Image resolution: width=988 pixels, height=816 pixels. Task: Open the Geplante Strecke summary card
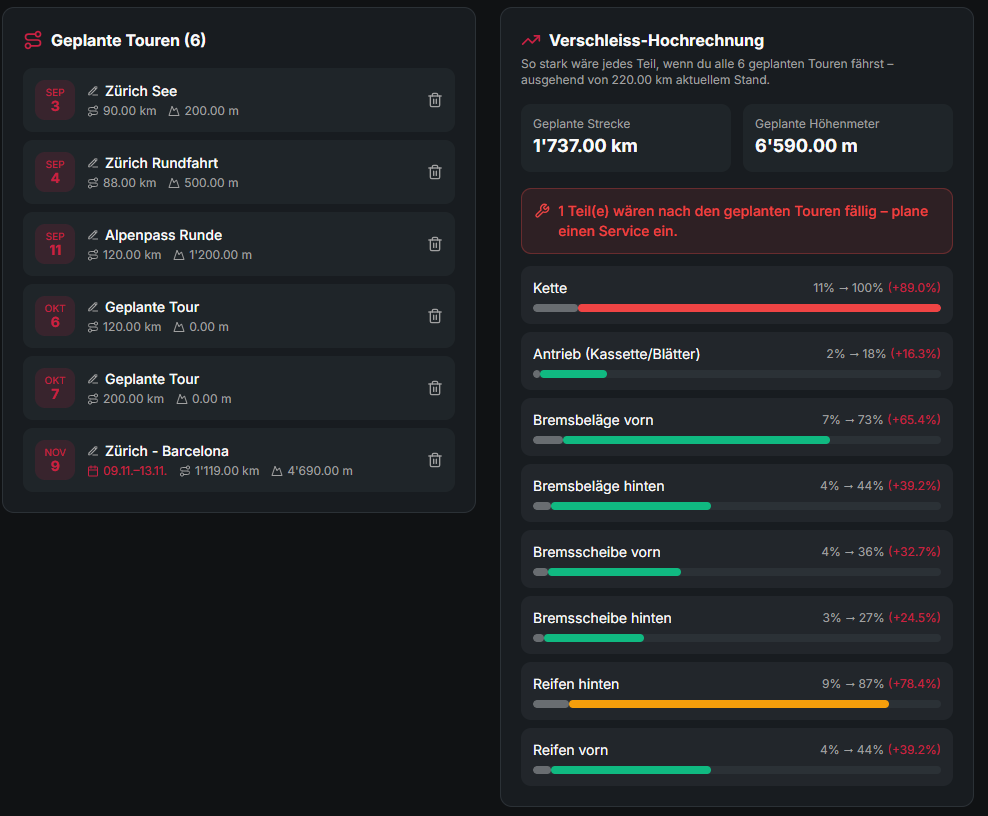click(x=626, y=138)
